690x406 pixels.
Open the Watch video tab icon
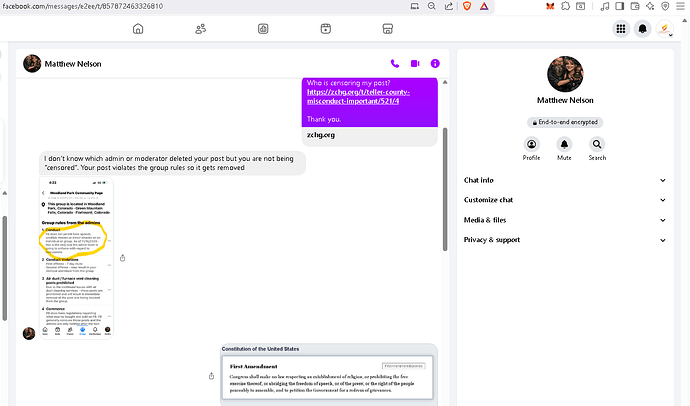263,29
